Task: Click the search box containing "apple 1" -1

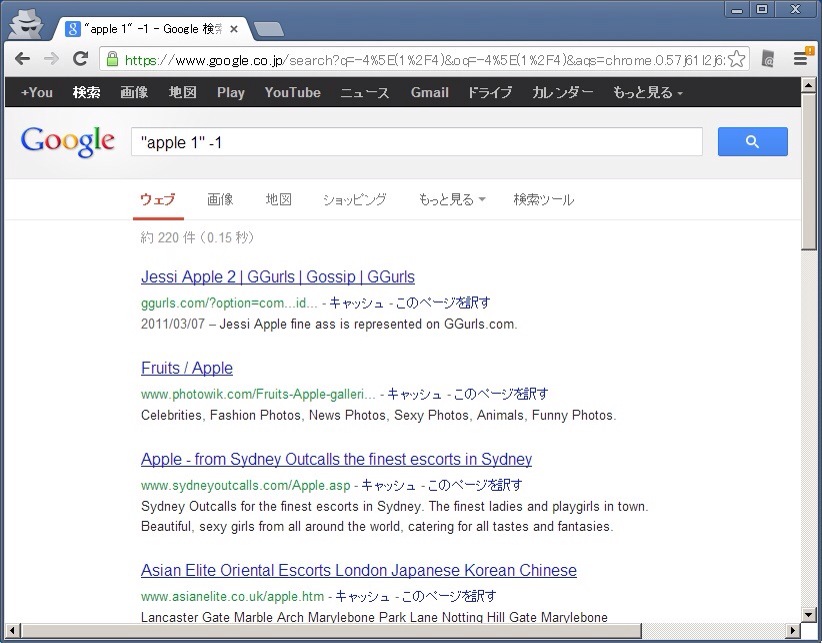Action: click(x=417, y=142)
